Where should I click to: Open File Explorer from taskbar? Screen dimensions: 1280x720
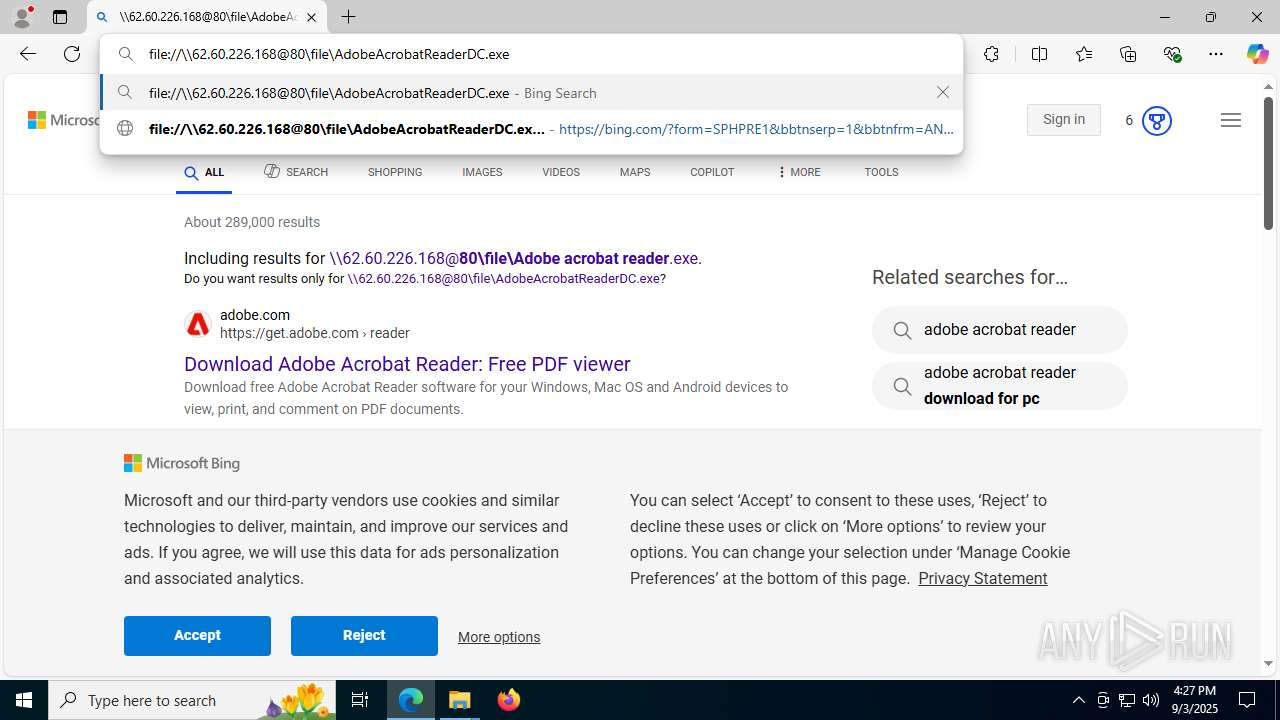pos(460,700)
